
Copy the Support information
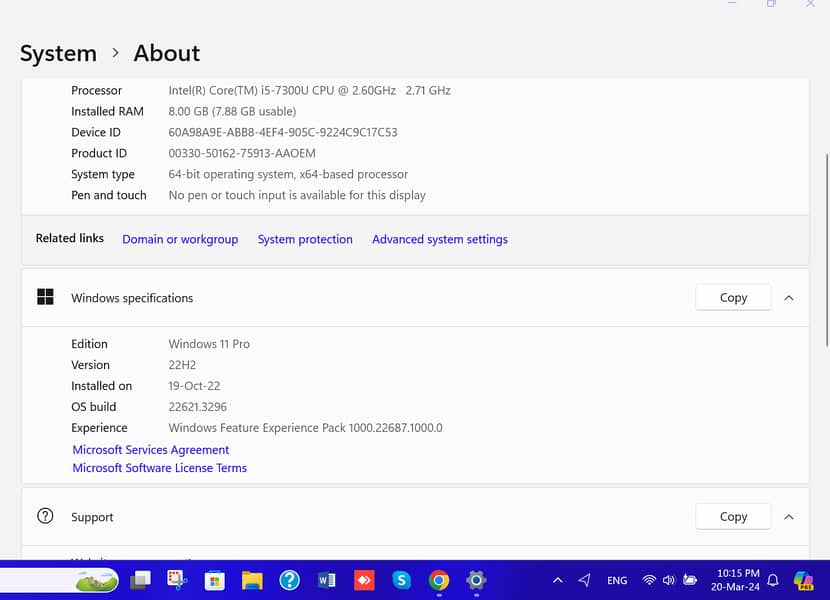733,517
